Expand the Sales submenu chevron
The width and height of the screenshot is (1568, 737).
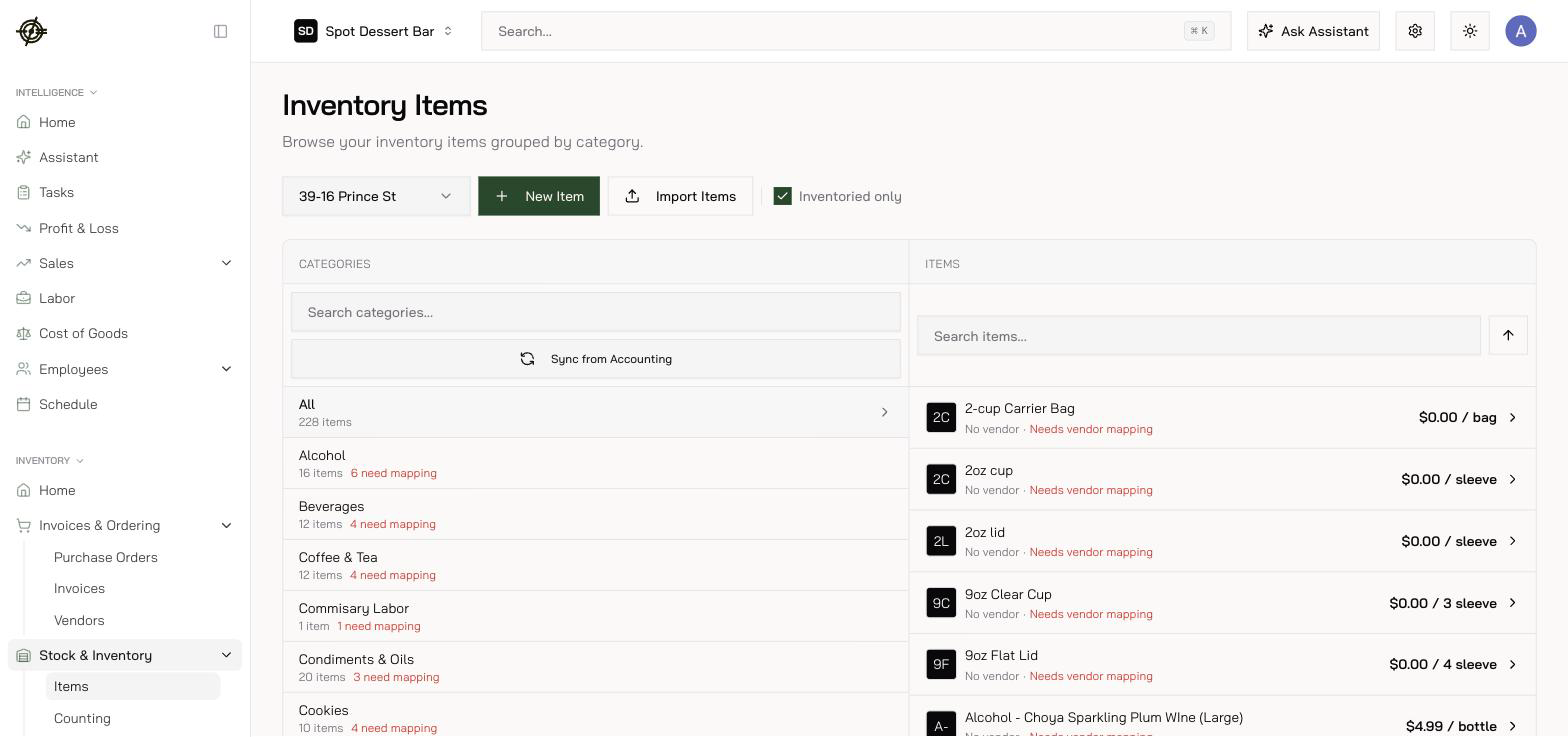click(x=226, y=263)
